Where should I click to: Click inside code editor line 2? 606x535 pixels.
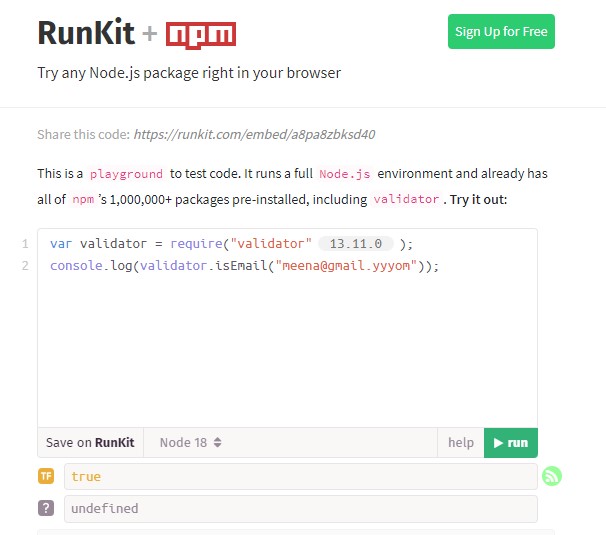(x=244, y=266)
